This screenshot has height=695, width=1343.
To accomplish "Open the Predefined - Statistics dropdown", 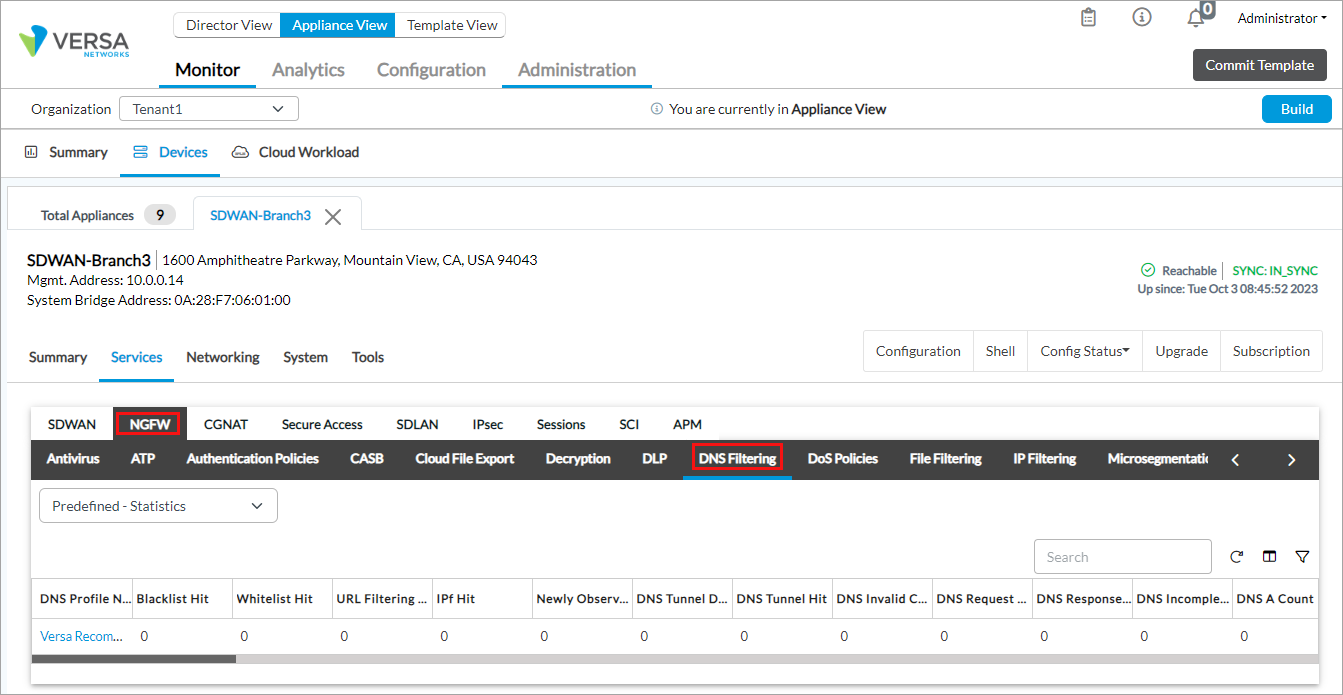I will 157,505.
